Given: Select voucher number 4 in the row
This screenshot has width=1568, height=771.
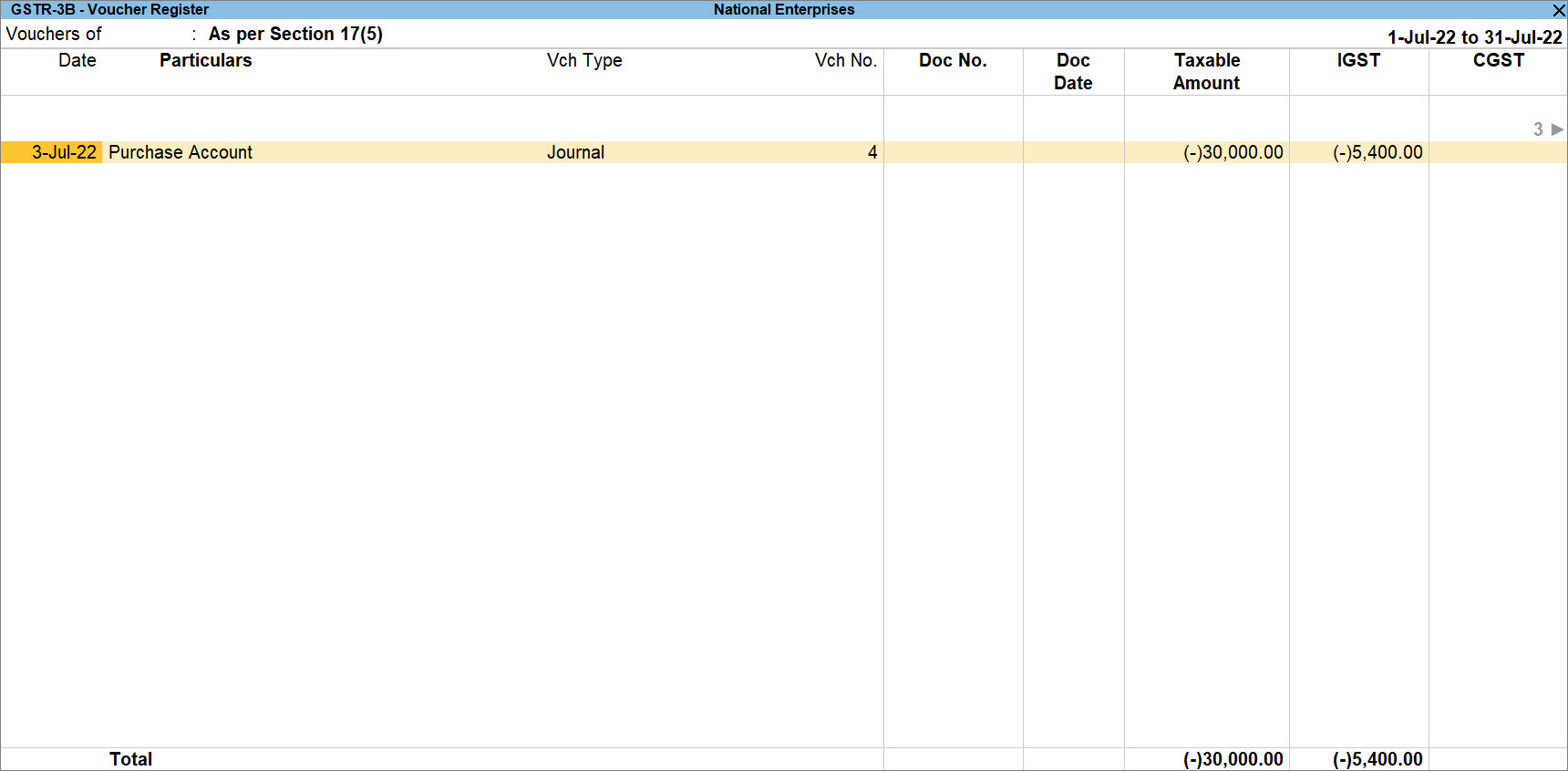Looking at the screenshot, I should [872, 152].
